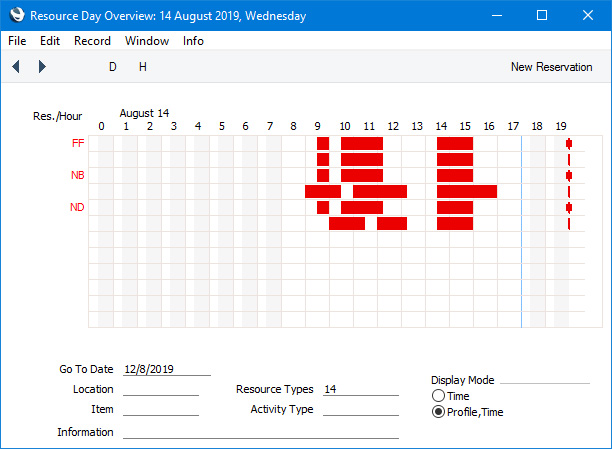Open the Info menu

194,41
